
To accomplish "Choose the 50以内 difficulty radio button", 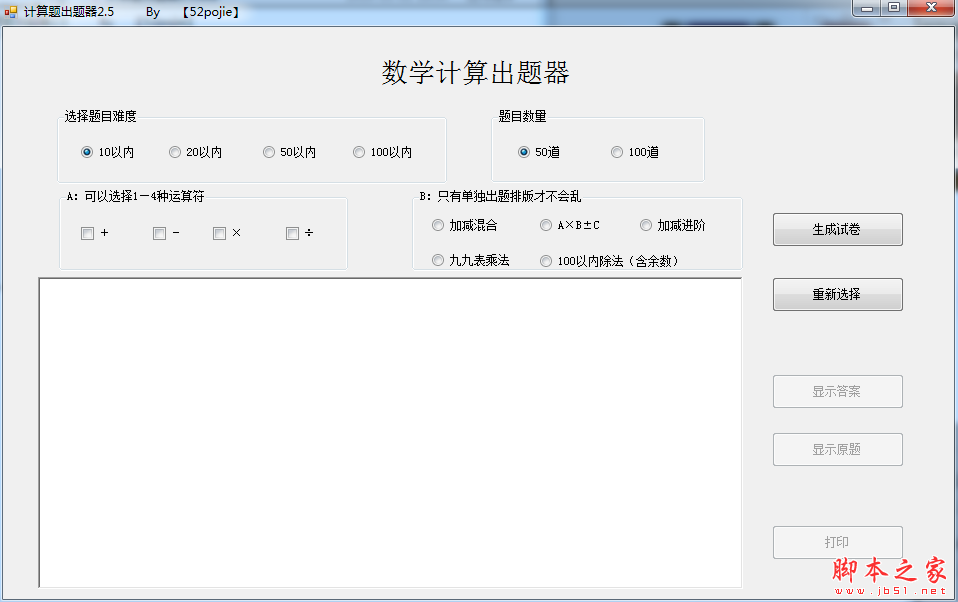I will (x=269, y=153).
